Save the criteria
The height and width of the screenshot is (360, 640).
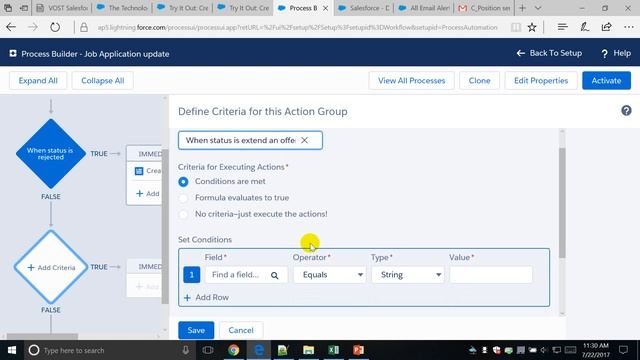196,330
